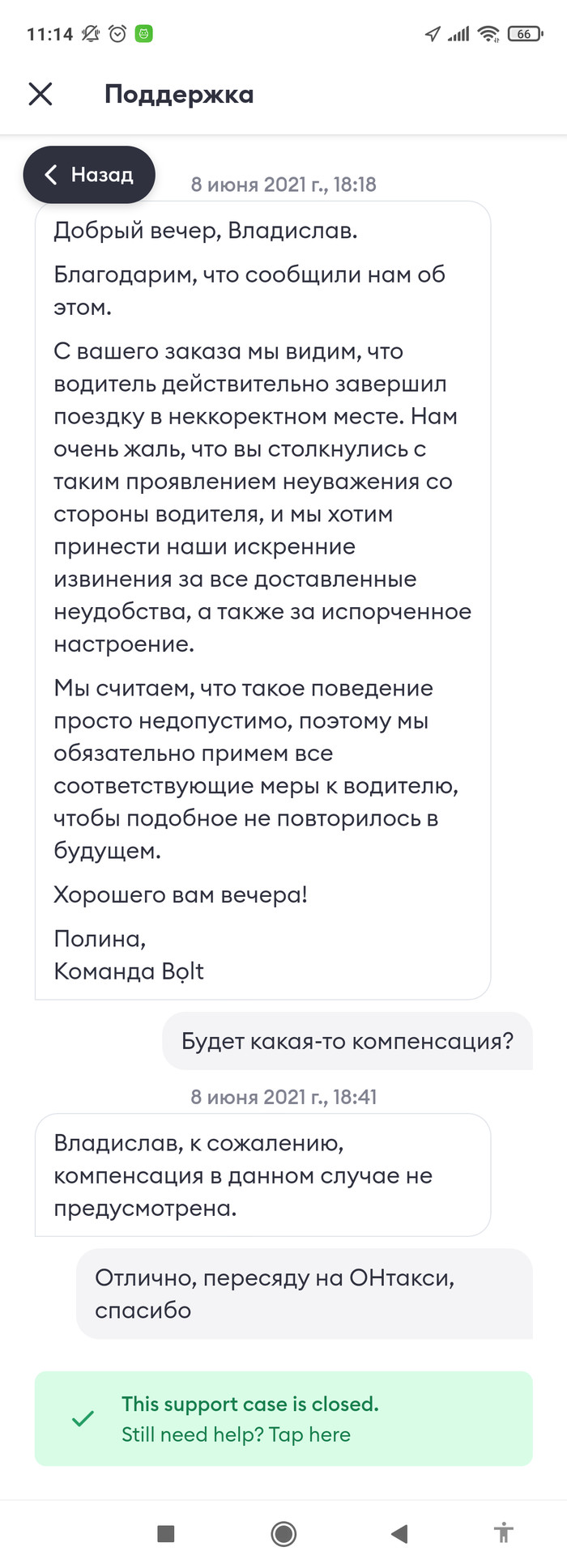Tap the alarm clock status icon
This screenshot has width=567, height=1568.
(117, 34)
